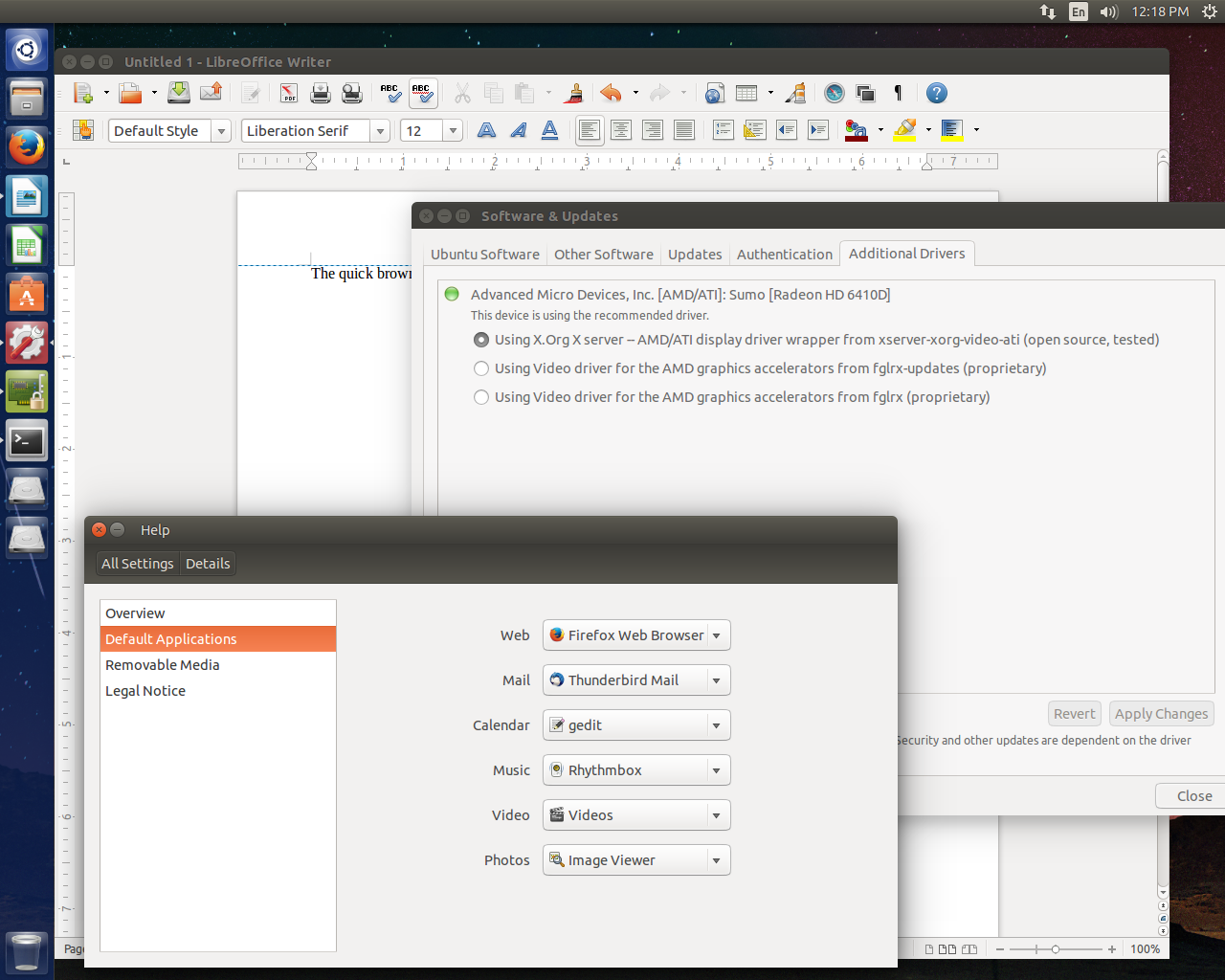Justify text alignment in Writer
This screenshot has height=980, width=1225.
click(x=684, y=130)
